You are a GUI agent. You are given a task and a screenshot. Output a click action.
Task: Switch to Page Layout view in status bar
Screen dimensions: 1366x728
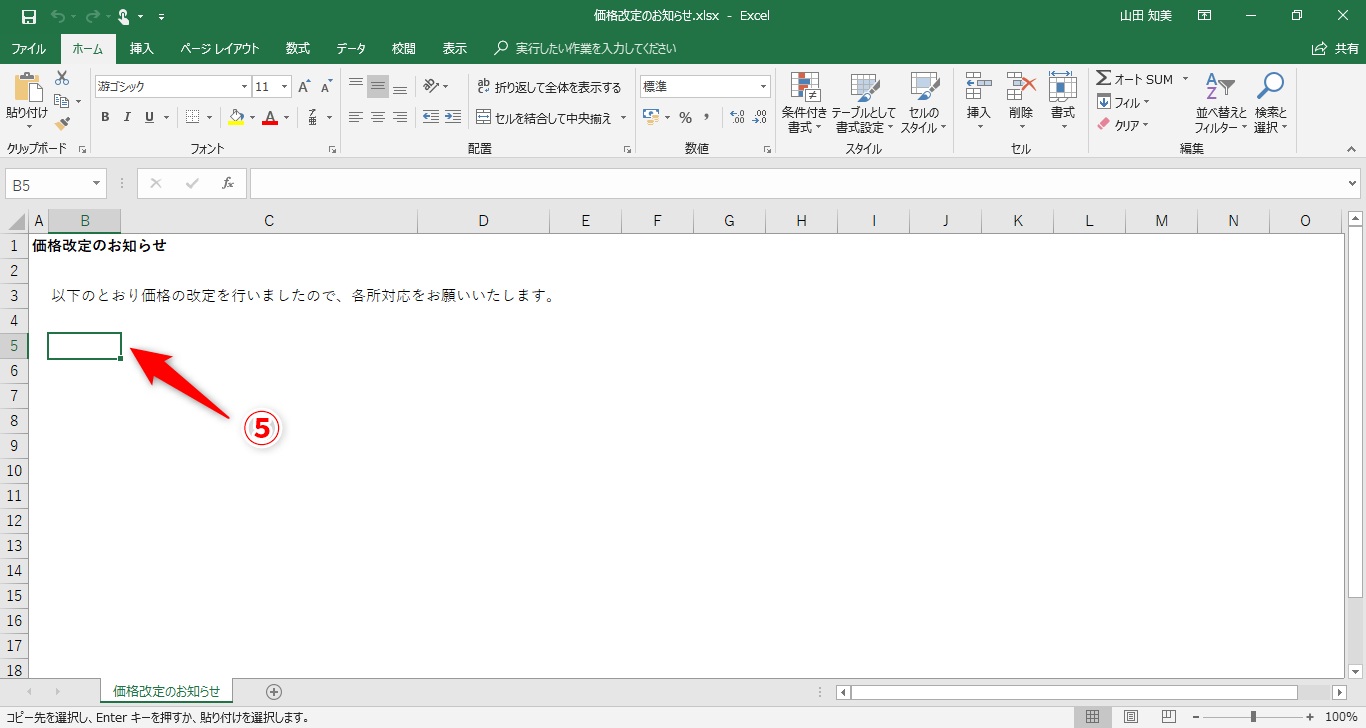(x=1131, y=717)
